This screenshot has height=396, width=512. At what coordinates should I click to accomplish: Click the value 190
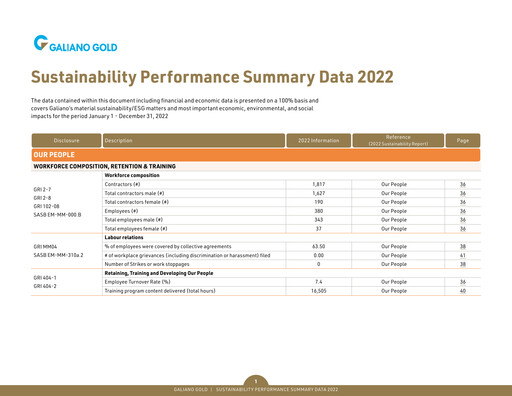point(319,202)
